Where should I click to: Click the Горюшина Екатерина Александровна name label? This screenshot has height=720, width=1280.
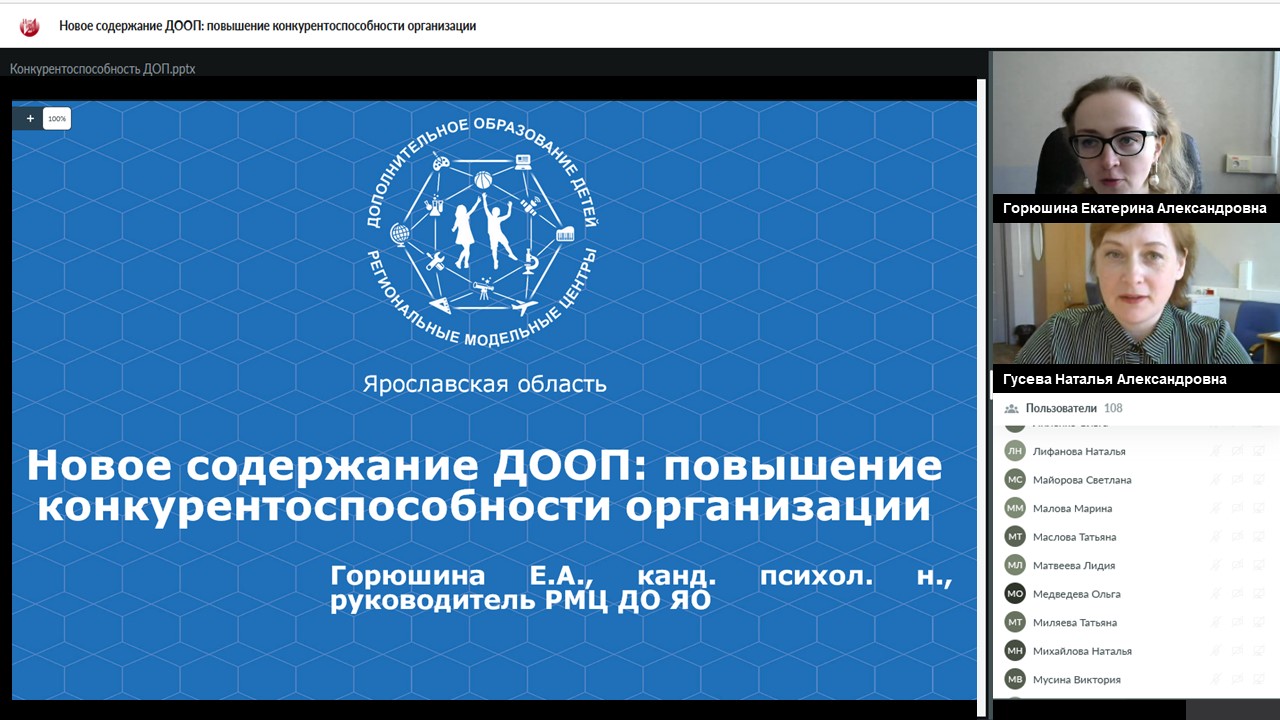[x=1135, y=208]
